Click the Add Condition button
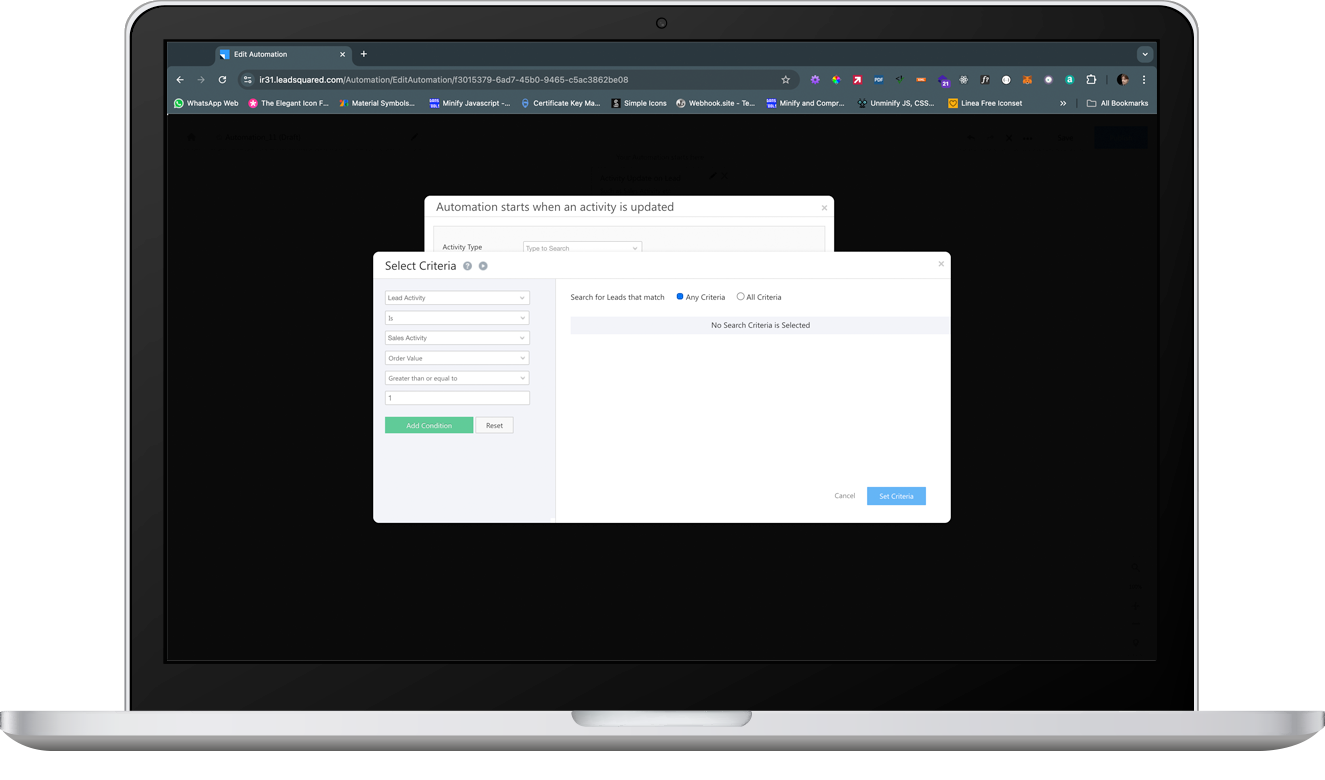 pos(429,425)
